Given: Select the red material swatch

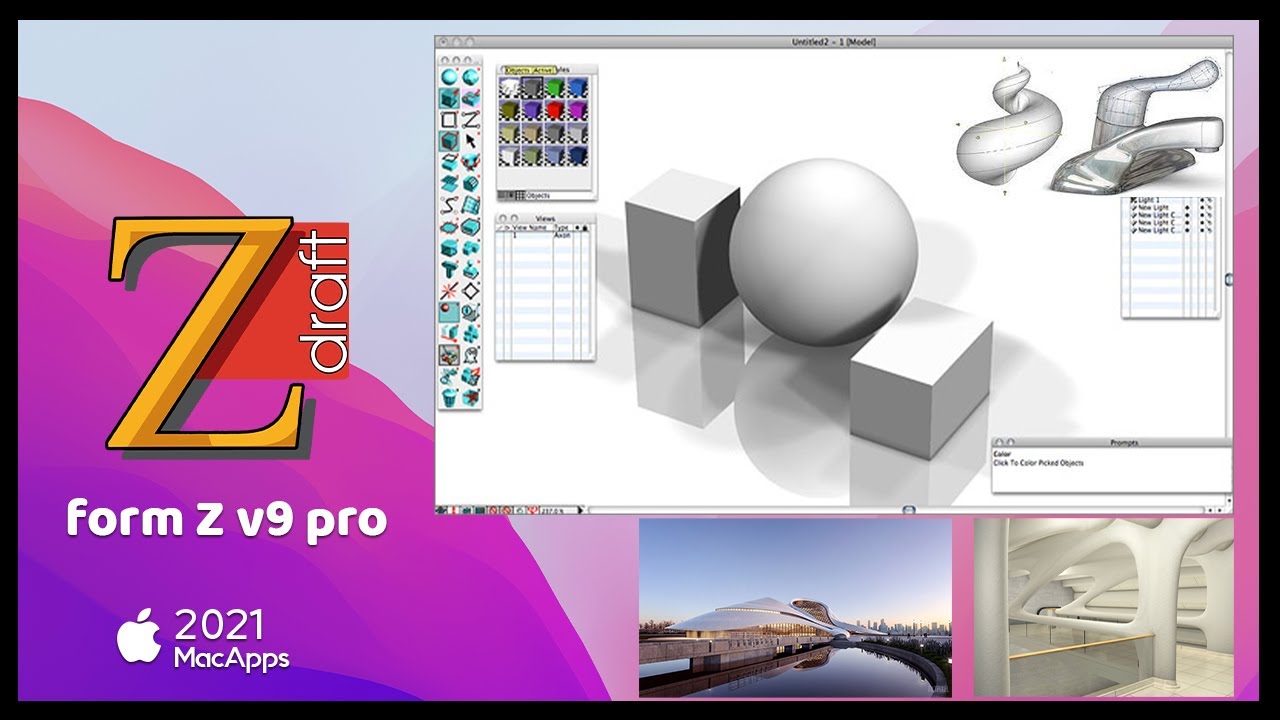Looking at the screenshot, I should coord(554,109).
